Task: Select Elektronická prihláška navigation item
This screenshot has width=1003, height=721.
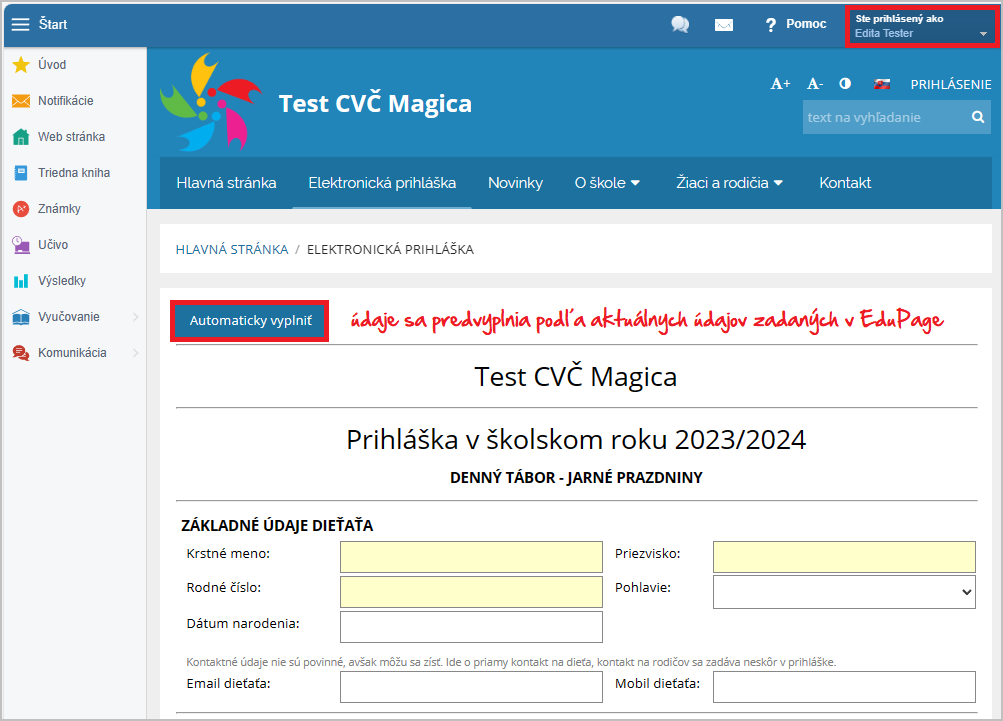Action: pos(382,183)
